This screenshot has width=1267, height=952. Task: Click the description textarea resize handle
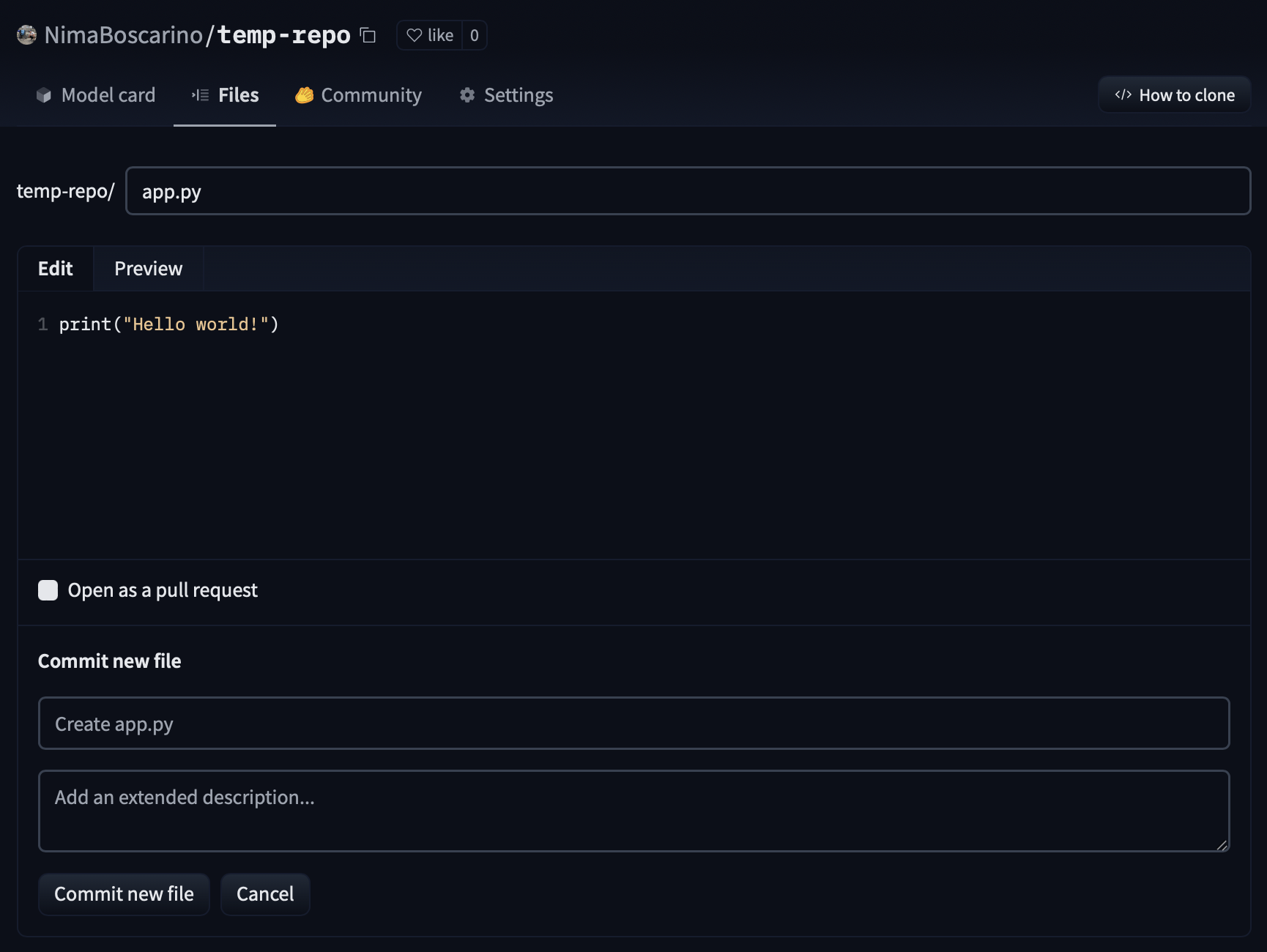1222,845
